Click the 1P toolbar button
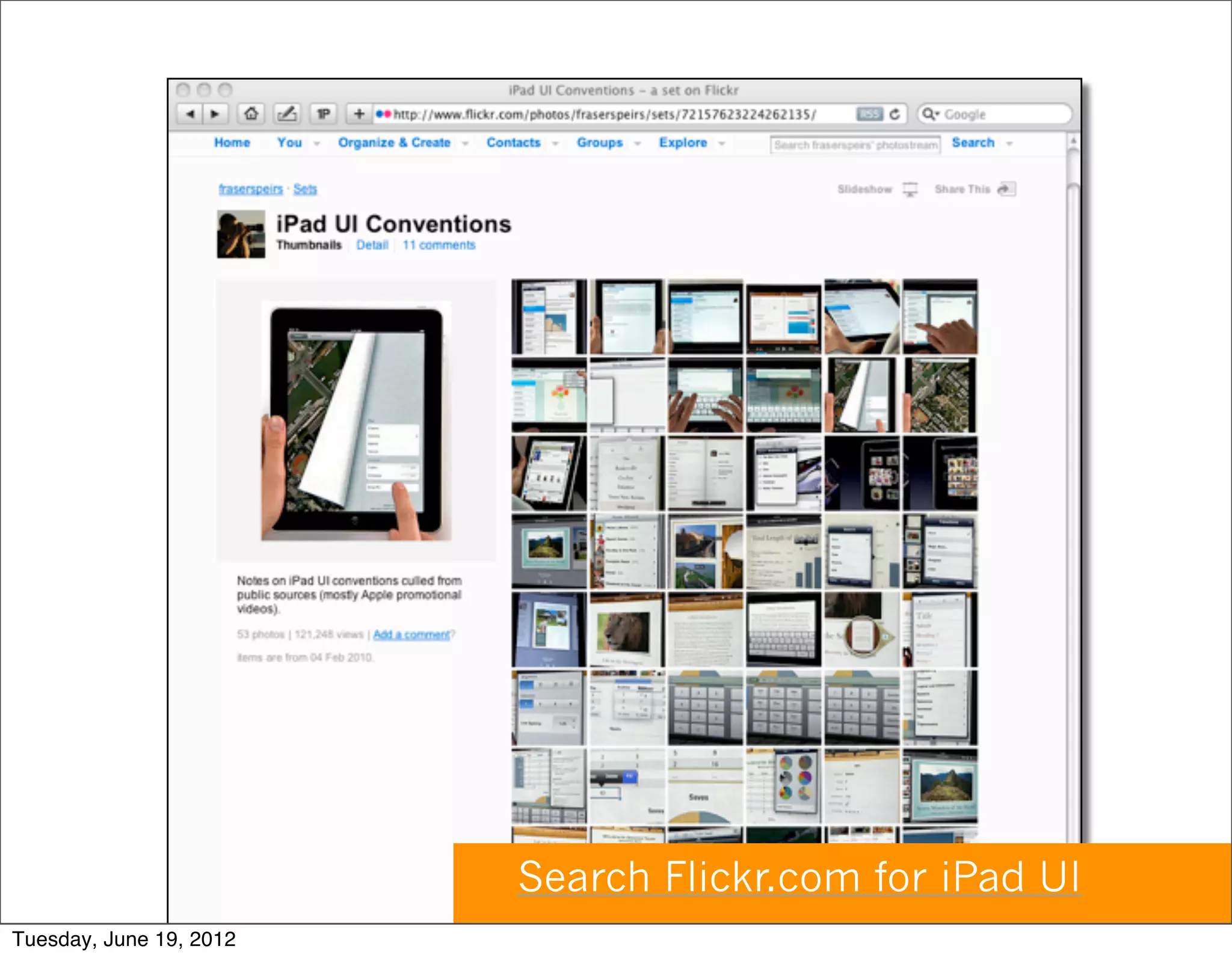This screenshot has width=1232, height=958. [324, 114]
